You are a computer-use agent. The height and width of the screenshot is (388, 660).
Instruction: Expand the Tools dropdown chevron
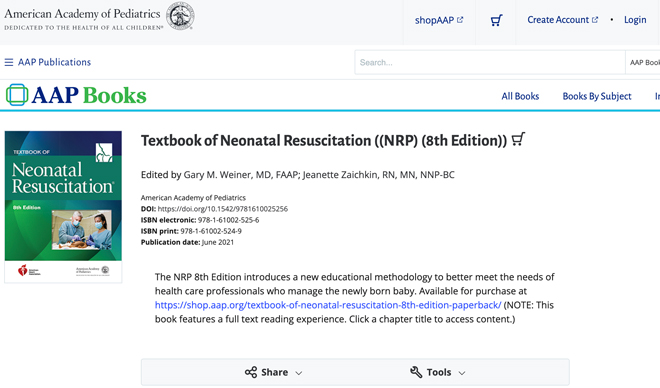coord(462,373)
